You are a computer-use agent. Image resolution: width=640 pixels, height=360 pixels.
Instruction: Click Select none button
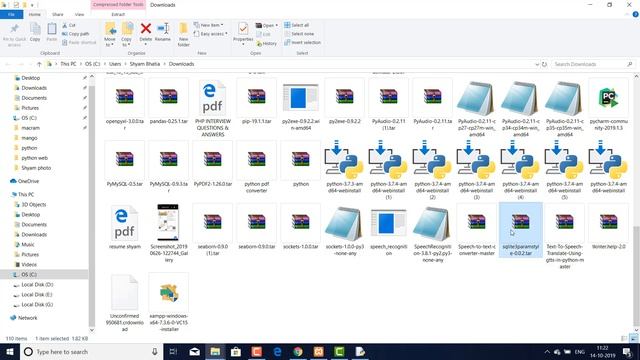tap(299, 34)
